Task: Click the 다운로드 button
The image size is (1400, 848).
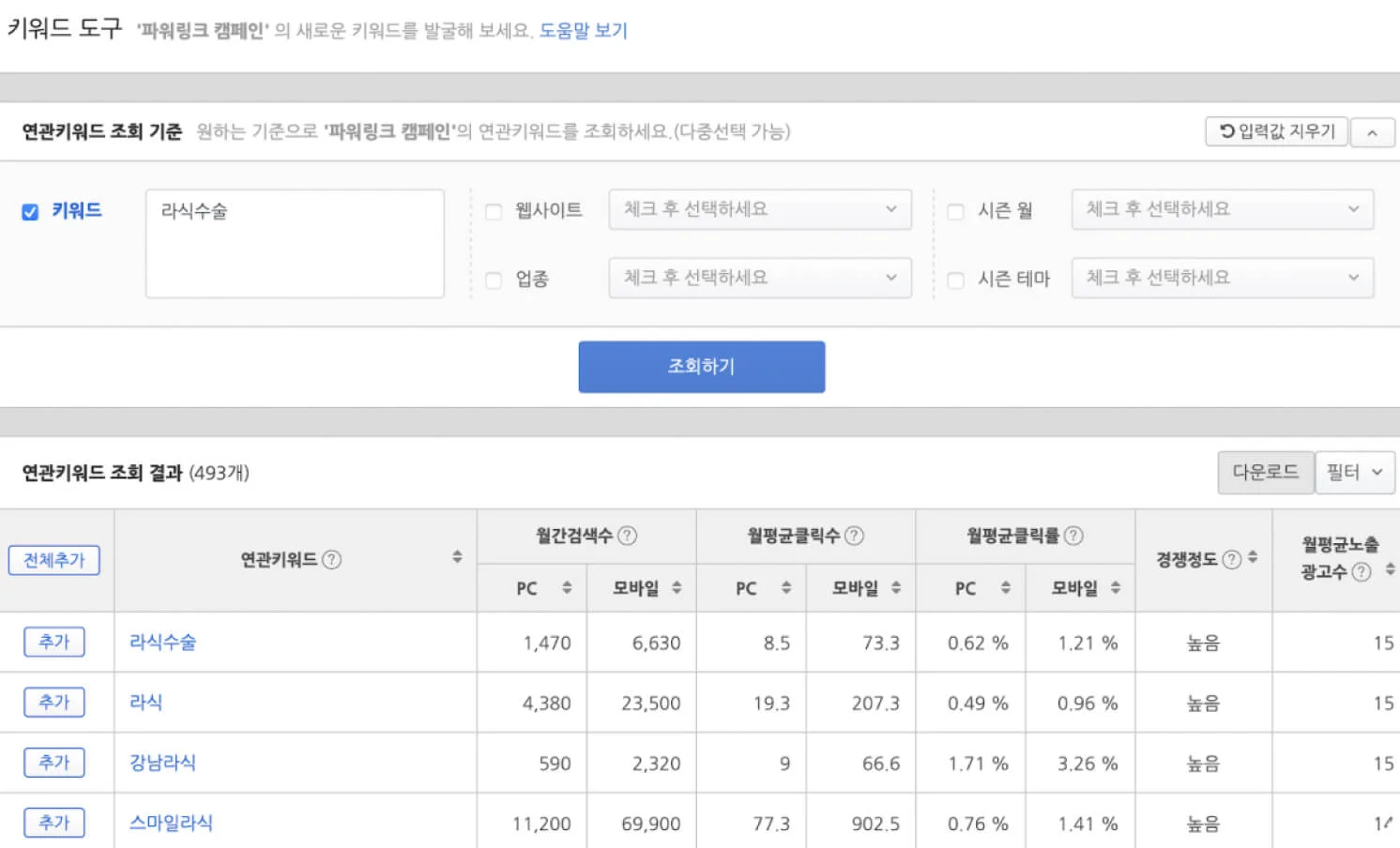Action: pyautogui.click(x=1266, y=473)
